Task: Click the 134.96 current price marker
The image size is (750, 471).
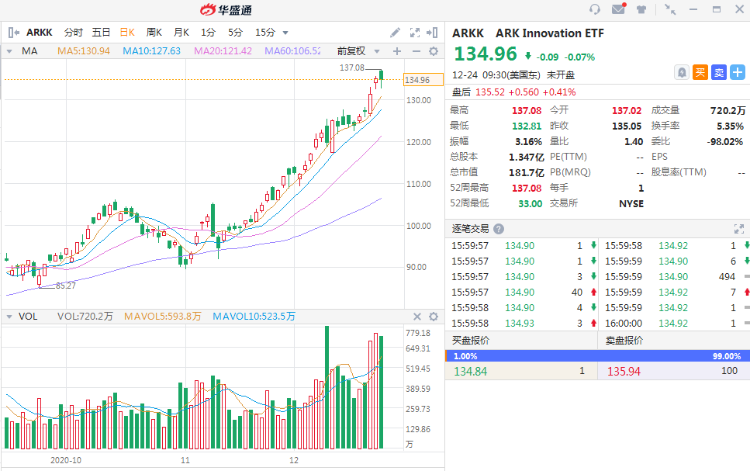Action: [x=423, y=80]
